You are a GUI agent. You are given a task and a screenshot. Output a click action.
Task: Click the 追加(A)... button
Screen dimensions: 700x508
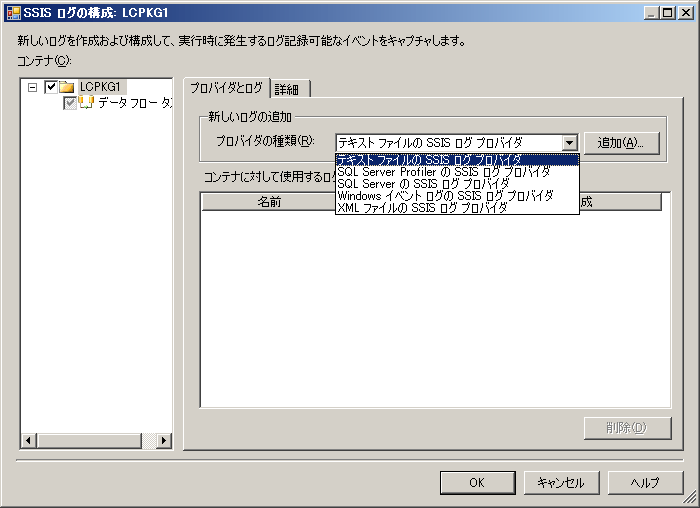pyautogui.click(x=621, y=143)
